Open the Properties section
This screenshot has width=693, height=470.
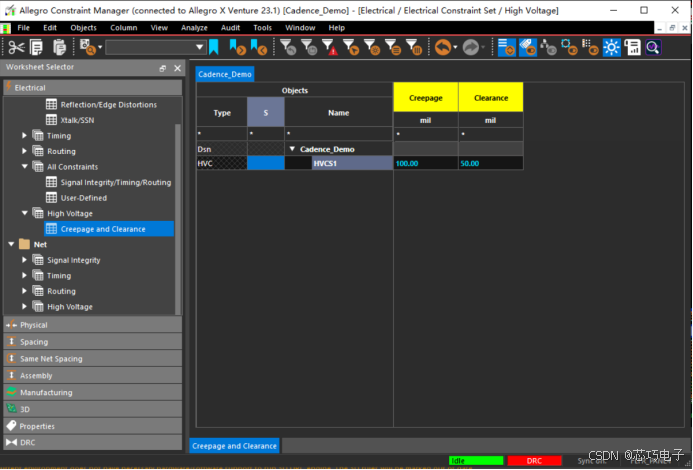[x=93, y=426]
